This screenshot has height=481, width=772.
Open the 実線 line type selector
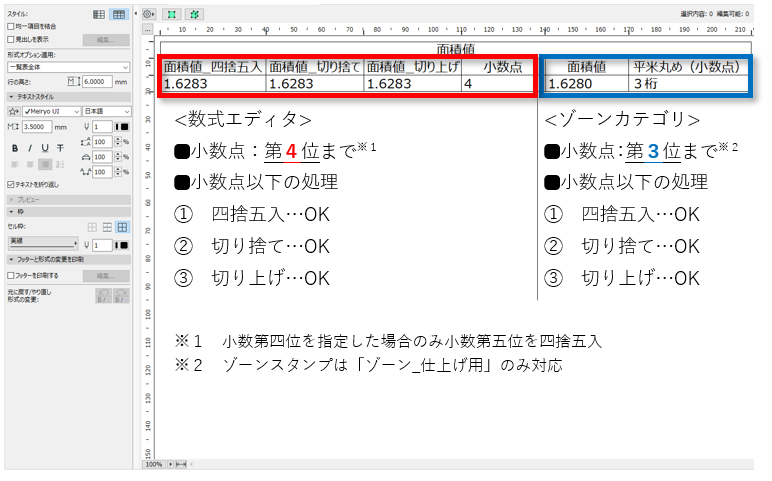tap(43, 243)
